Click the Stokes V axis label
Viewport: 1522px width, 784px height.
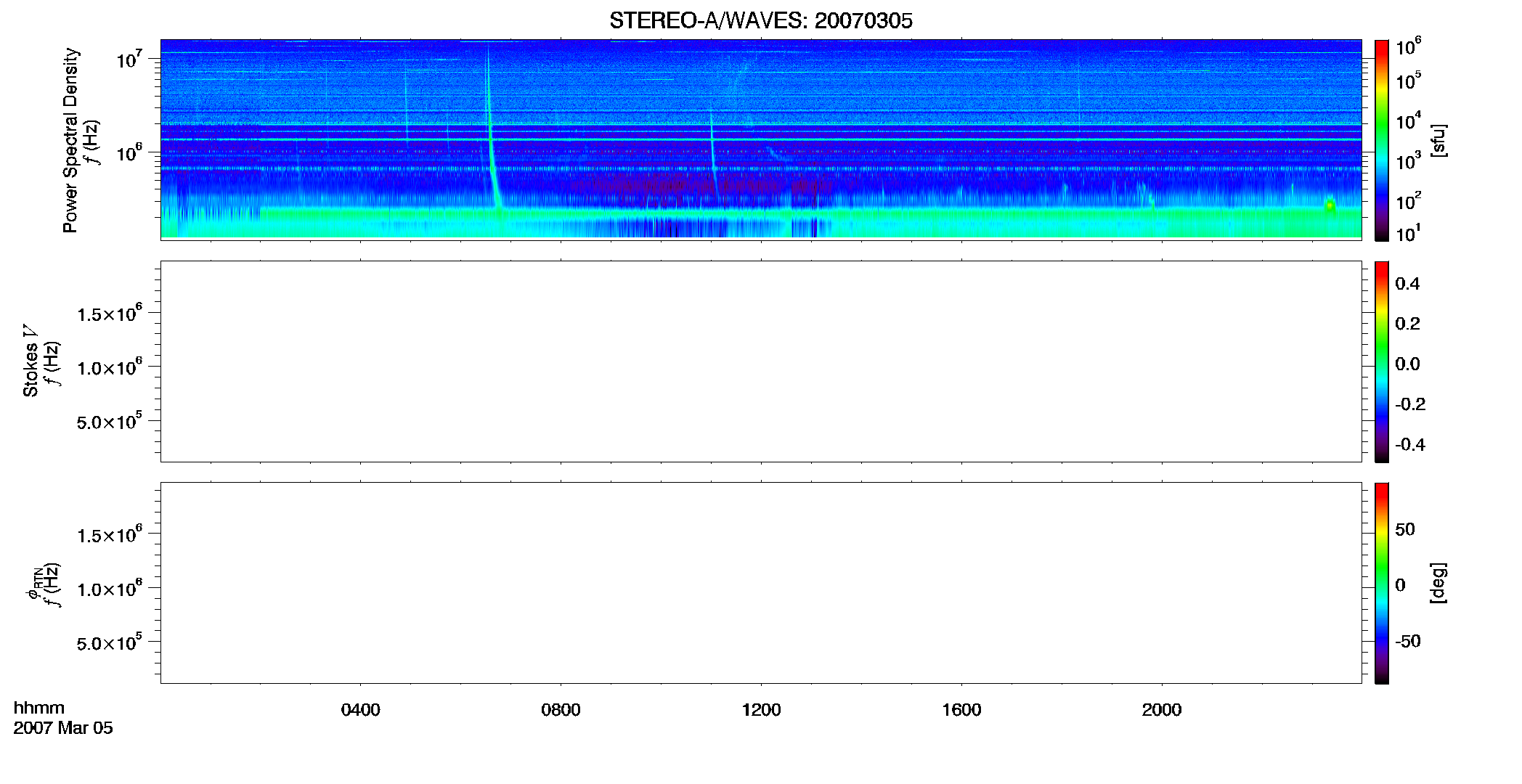[31, 361]
